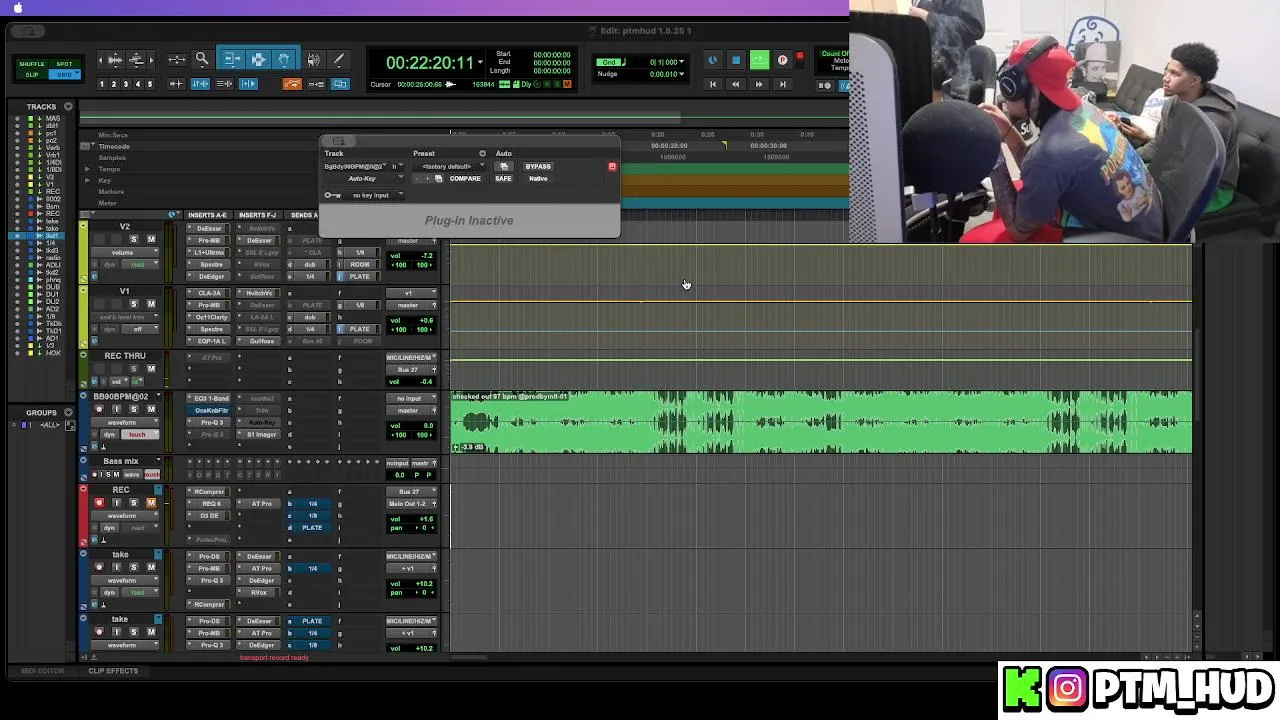This screenshot has height=720, width=1280.
Task: Click Zoom preset 1 button
Action: [102, 84]
